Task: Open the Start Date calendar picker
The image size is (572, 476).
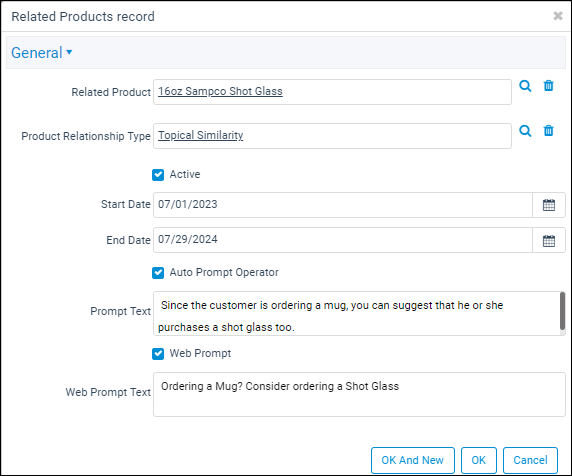Action: point(549,205)
